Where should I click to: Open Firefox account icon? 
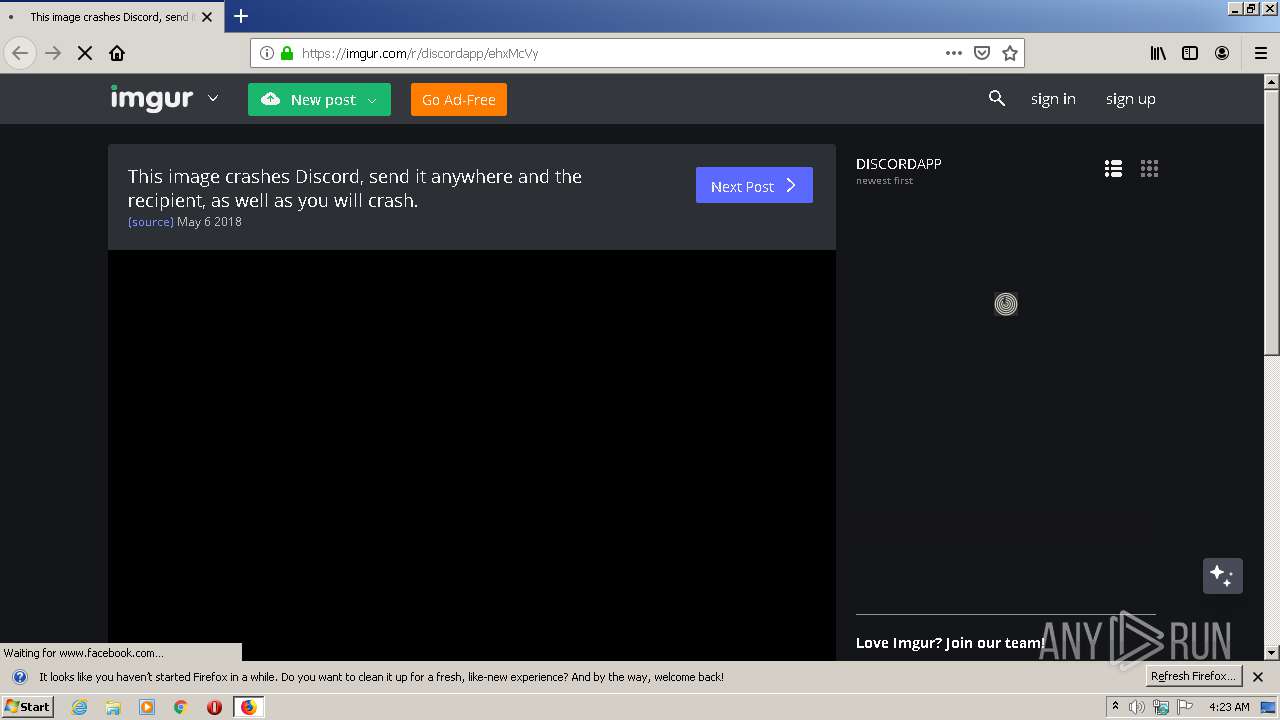1222,53
